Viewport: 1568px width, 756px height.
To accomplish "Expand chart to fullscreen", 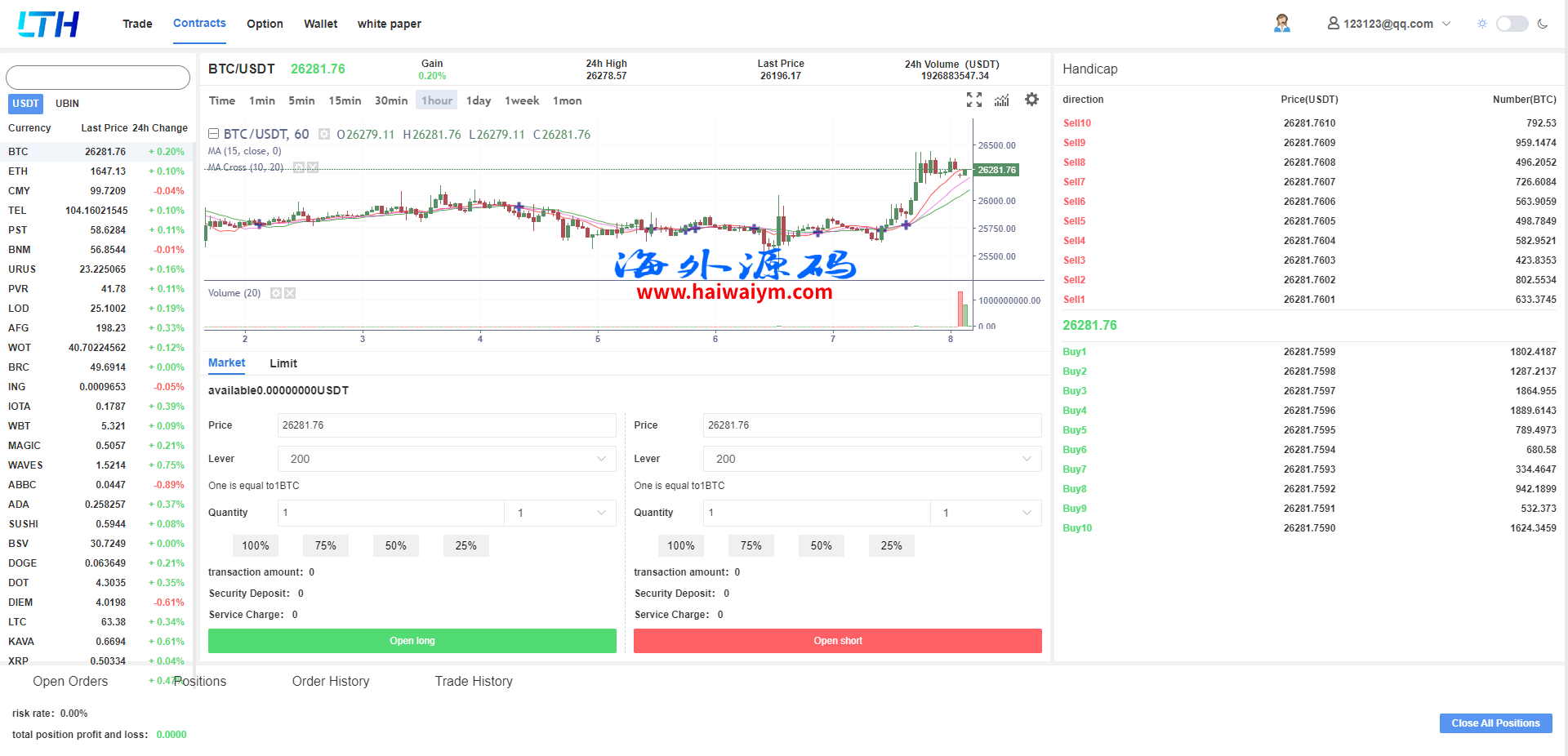I will [974, 100].
